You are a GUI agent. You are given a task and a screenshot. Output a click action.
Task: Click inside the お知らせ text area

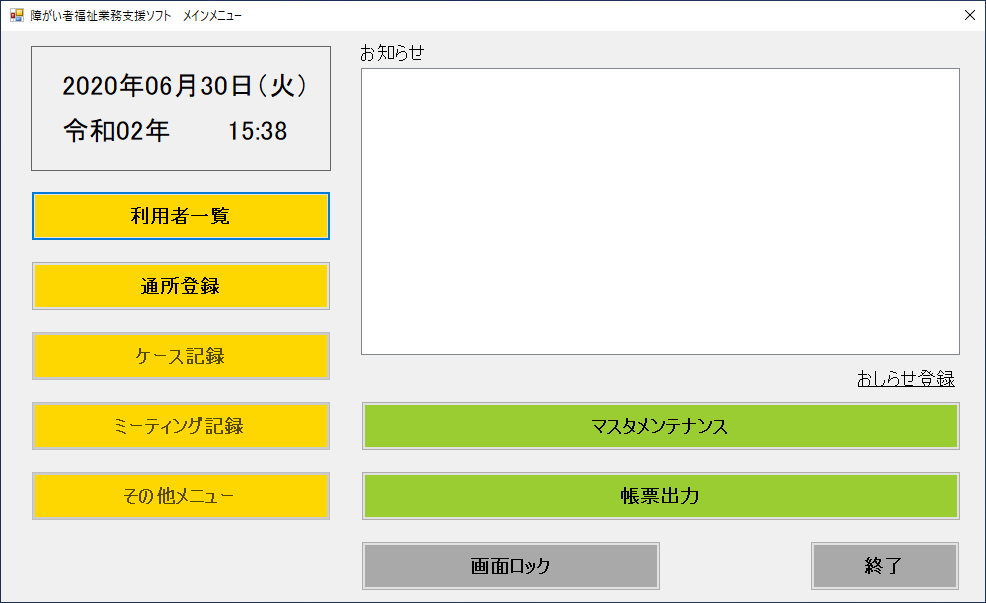point(660,211)
